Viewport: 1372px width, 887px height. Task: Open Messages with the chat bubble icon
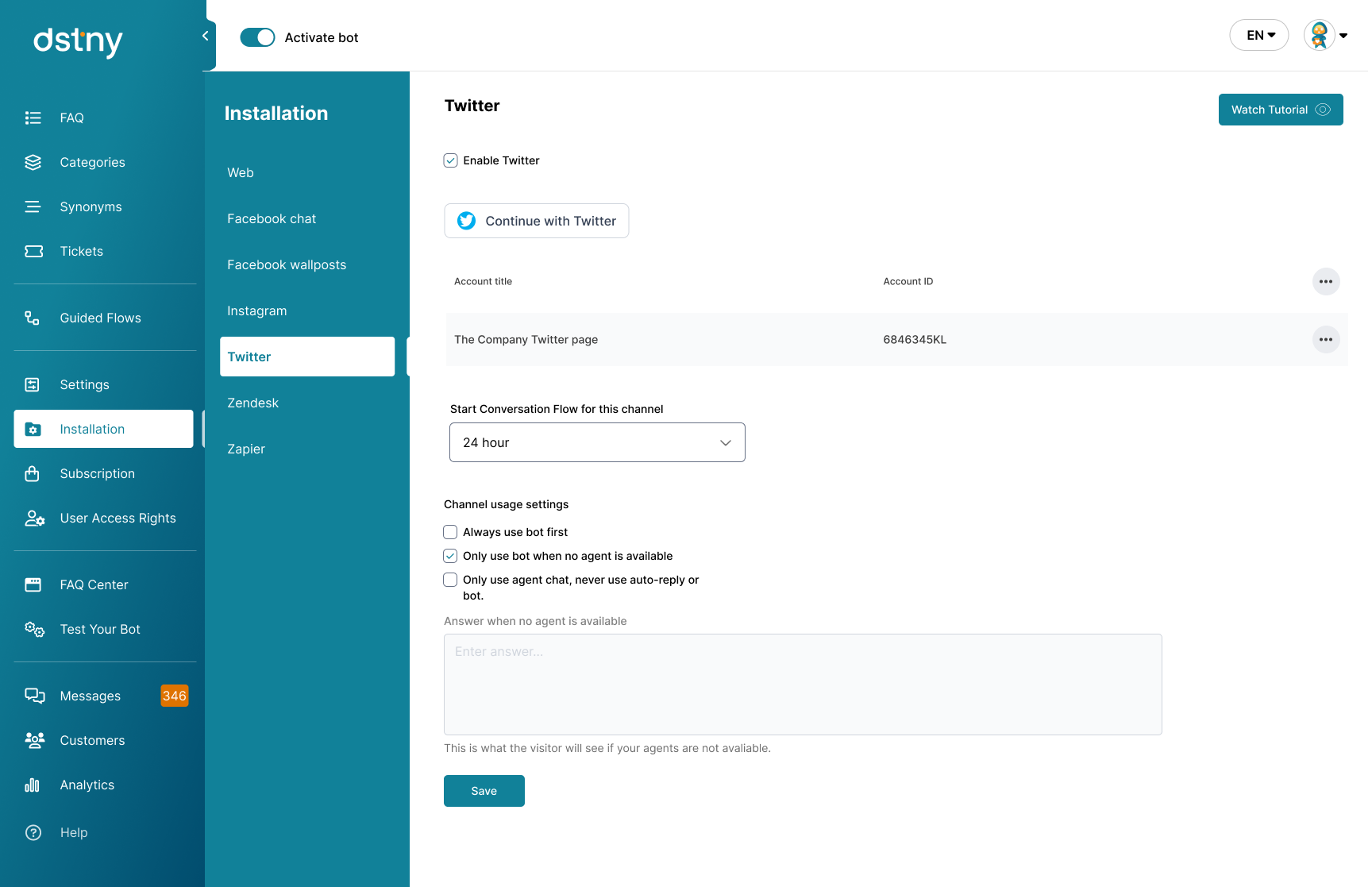pyautogui.click(x=35, y=696)
